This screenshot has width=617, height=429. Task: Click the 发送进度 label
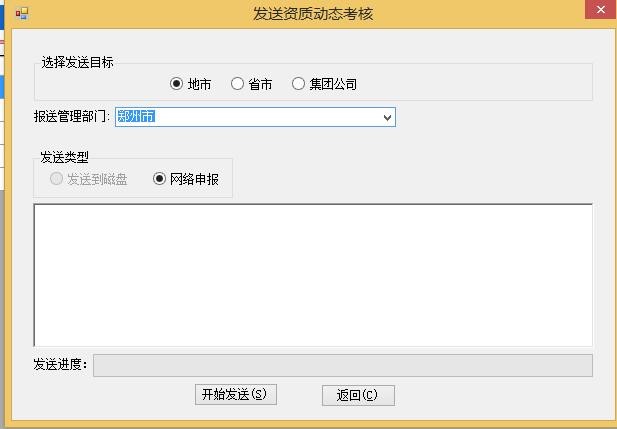click(60, 364)
